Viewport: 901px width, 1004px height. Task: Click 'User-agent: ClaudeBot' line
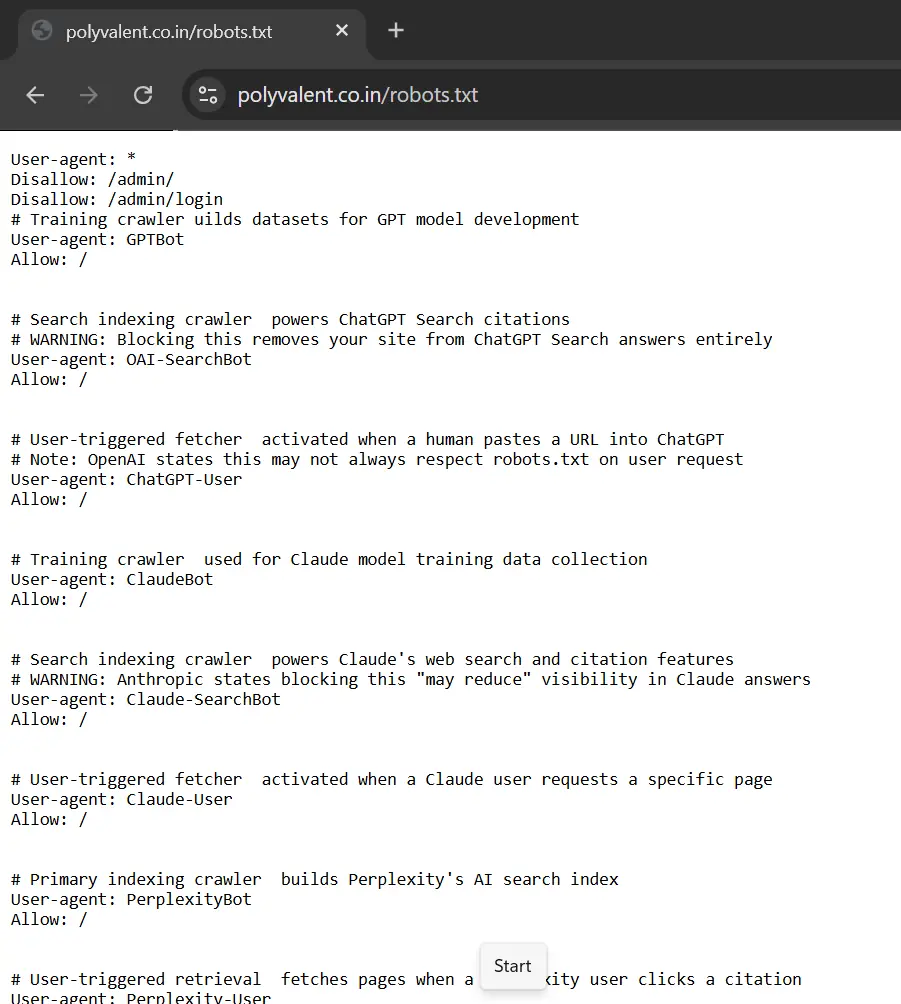pos(112,579)
